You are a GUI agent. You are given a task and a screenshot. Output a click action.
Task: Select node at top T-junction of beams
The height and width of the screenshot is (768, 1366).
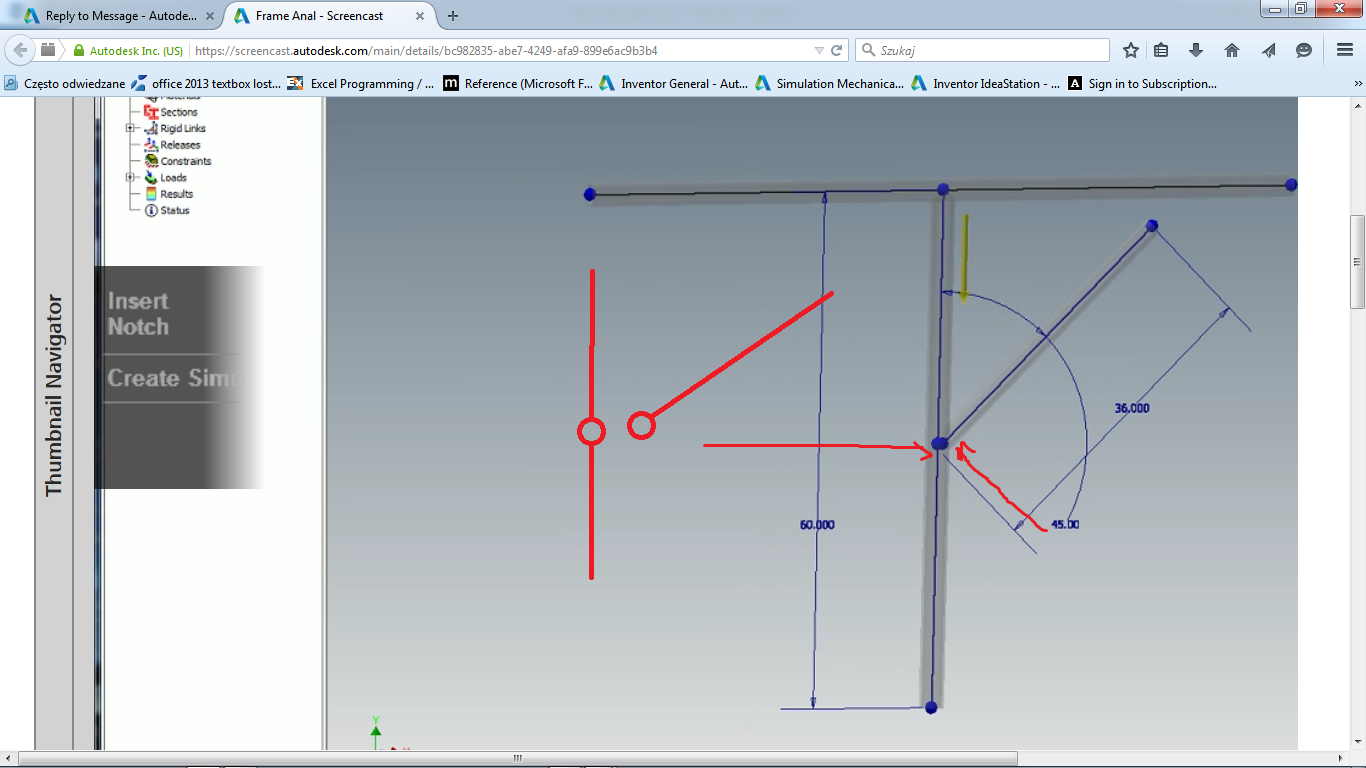point(943,189)
